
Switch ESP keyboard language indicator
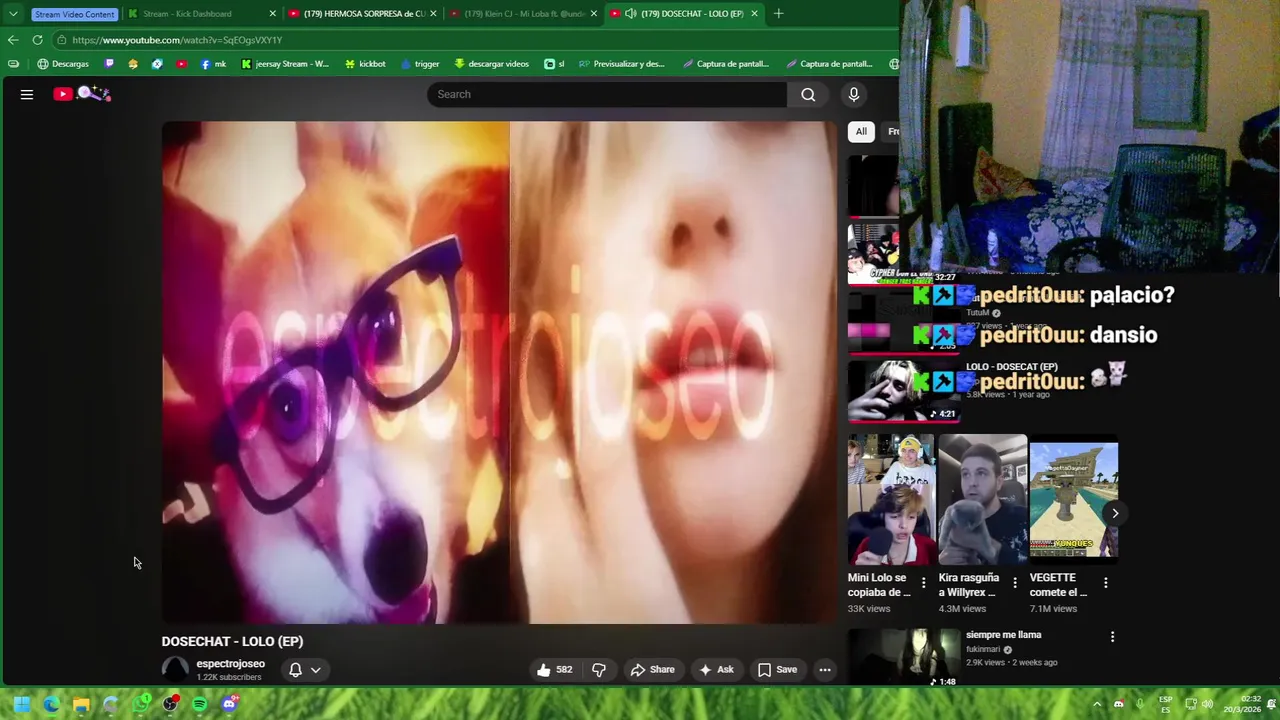[1166, 704]
